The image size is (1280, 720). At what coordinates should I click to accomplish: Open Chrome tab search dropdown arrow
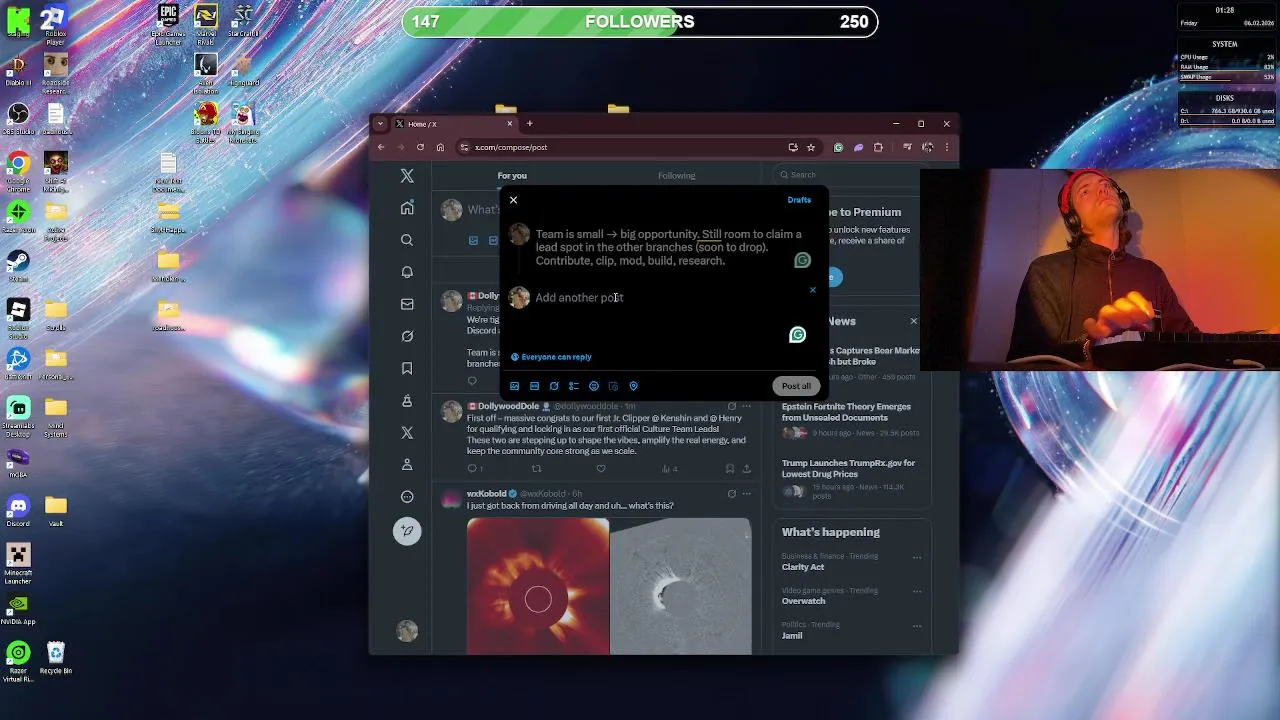(380, 124)
